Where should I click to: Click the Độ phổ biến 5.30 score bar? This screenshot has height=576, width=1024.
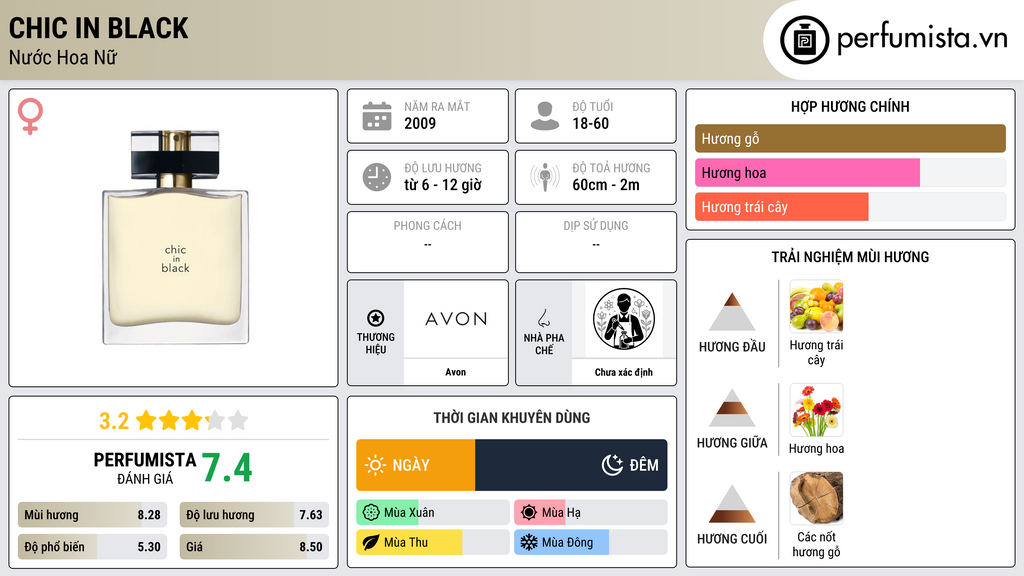click(x=92, y=547)
